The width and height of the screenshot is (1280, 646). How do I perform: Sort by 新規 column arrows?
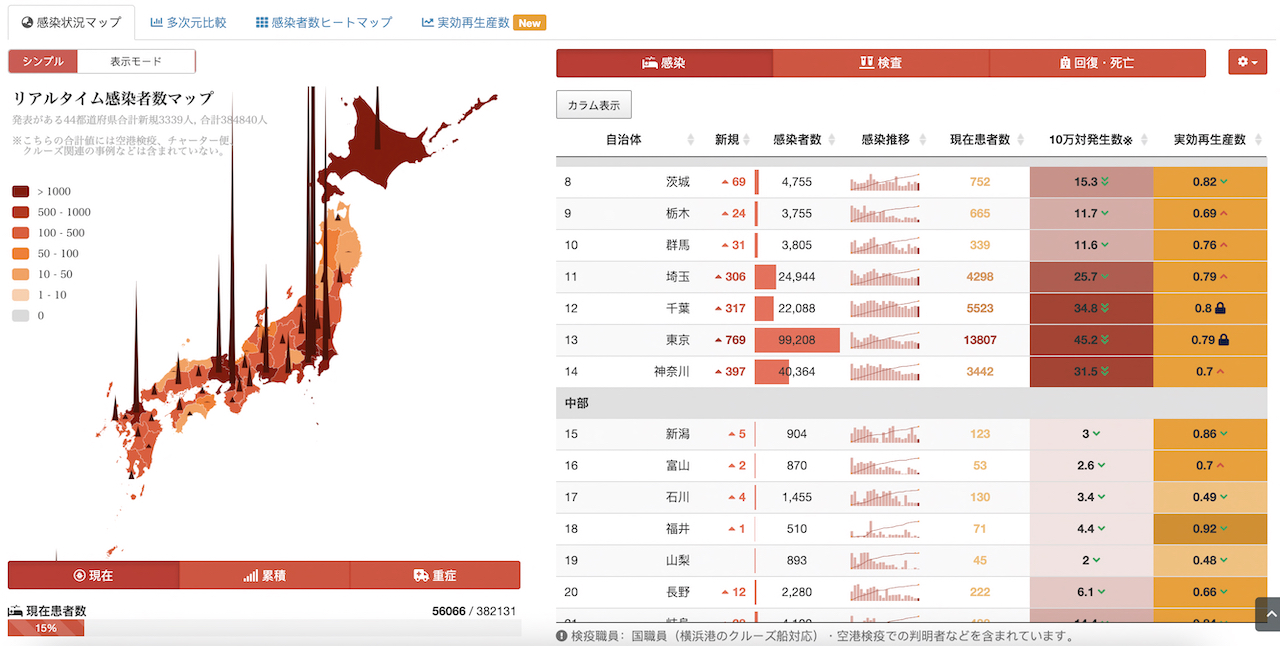(x=746, y=140)
